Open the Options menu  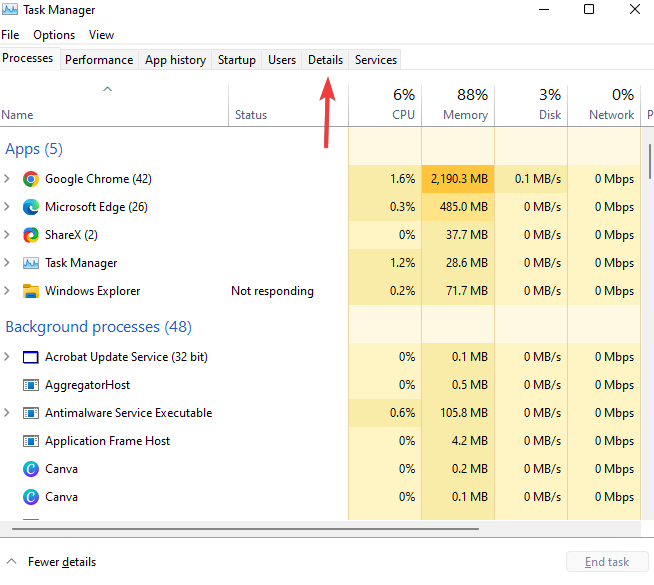(54, 35)
